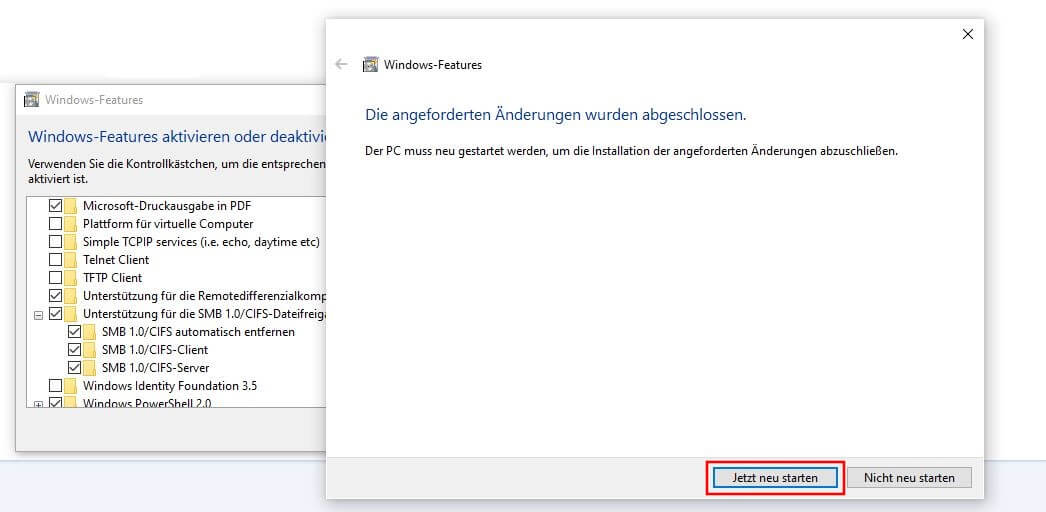
Task: Select Microsoft-Druckausgabe in PDF label
Action: pos(167,205)
